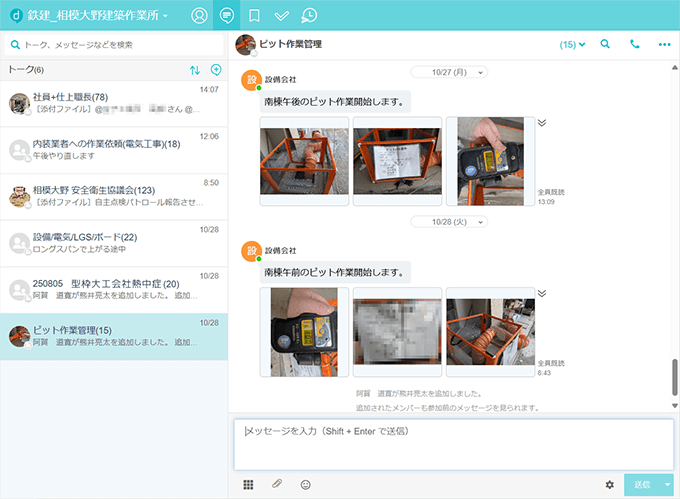
Task: Open the talk 設備/電気/LGS/ボード(22)
Action: 114,244
